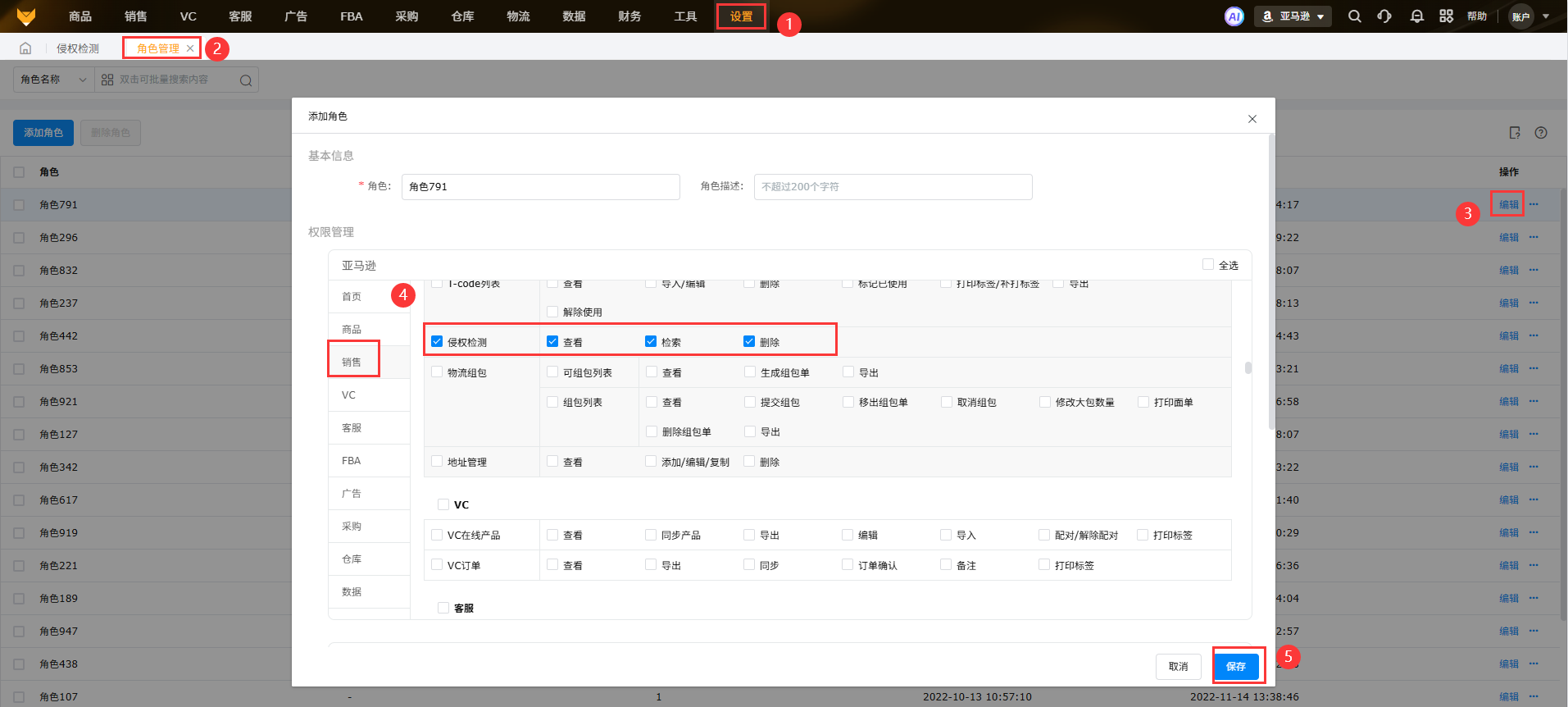Uncheck the 侵权检测 checkbox
This screenshot has width=1568, height=707.
pyautogui.click(x=437, y=342)
